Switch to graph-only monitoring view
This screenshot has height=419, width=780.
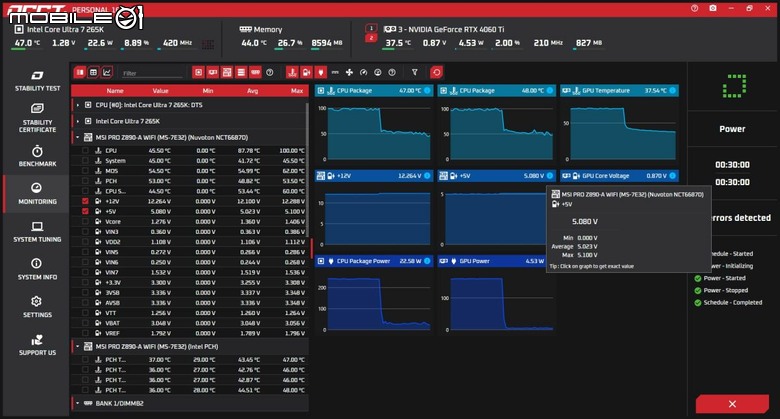click(x=106, y=73)
